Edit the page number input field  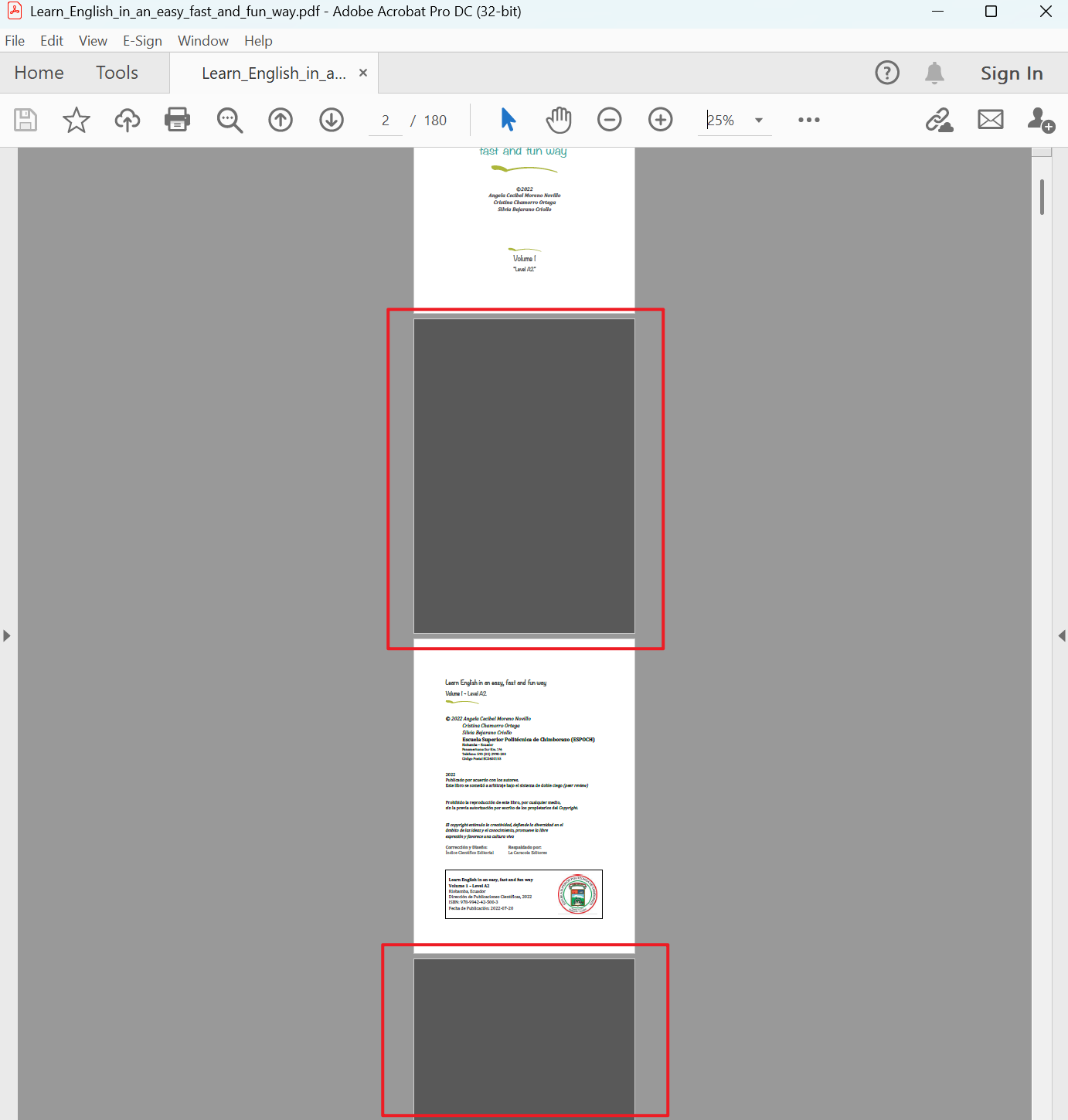tap(385, 120)
